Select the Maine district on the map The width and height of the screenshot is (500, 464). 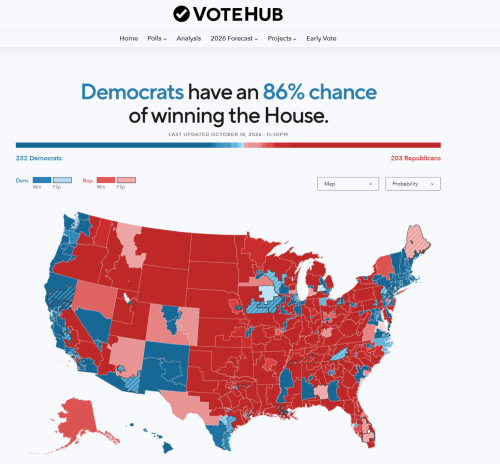(x=417, y=243)
